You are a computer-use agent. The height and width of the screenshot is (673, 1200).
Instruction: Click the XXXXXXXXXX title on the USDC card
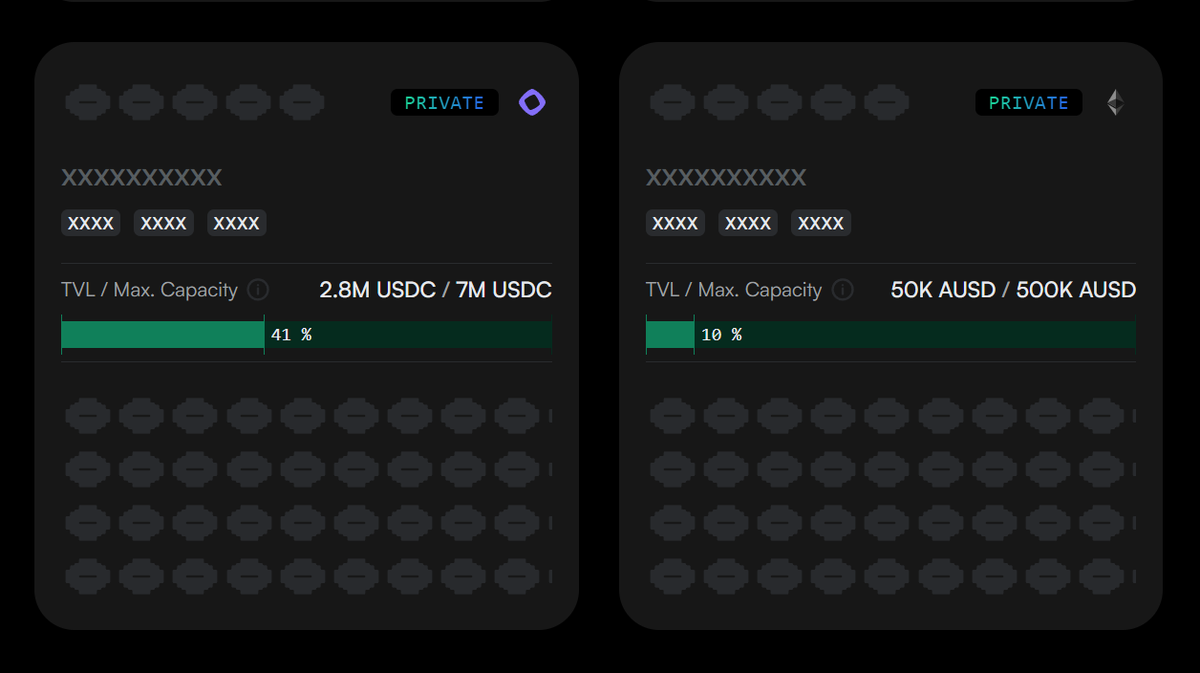click(x=142, y=178)
